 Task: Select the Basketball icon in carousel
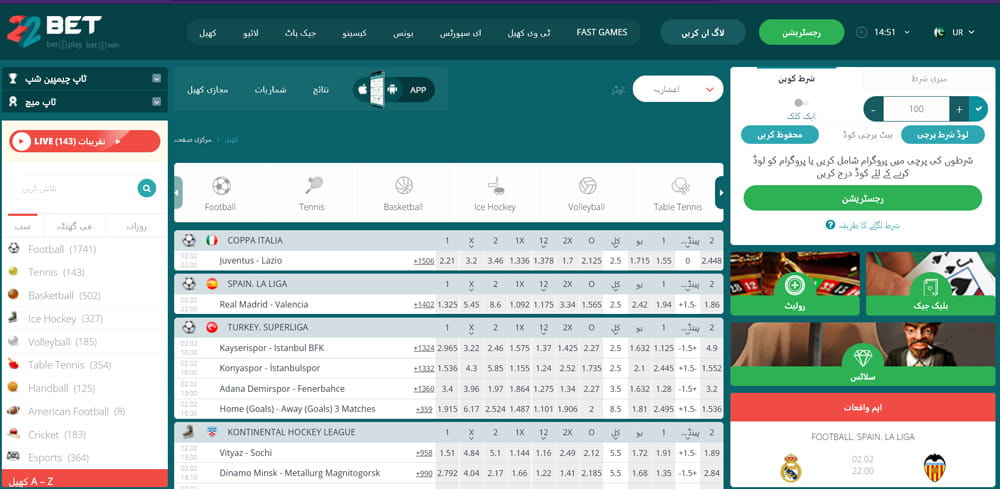(x=404, y=186)
